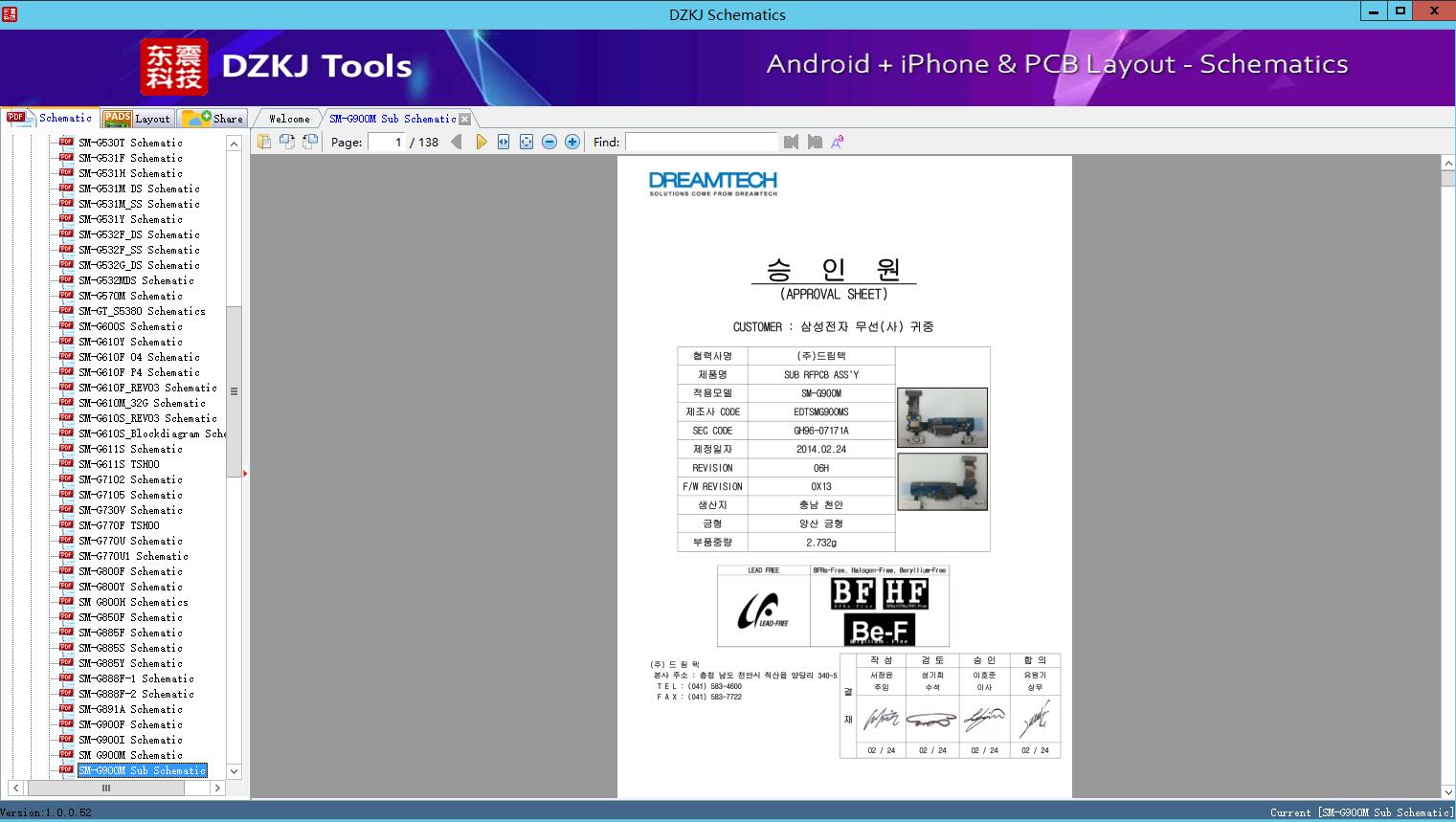Switch to the Welcome document tab
The image size is (1456, 822).
tap(288, 119)
